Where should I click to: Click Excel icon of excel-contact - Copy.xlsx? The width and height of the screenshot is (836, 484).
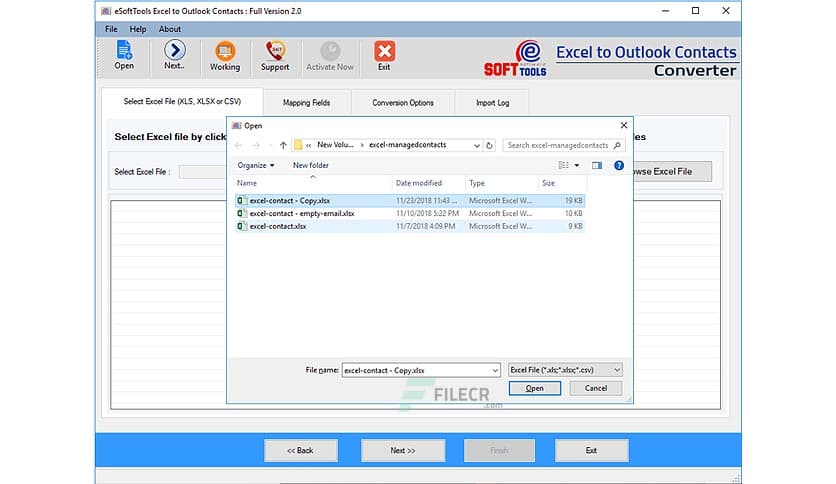pos(242,200)
